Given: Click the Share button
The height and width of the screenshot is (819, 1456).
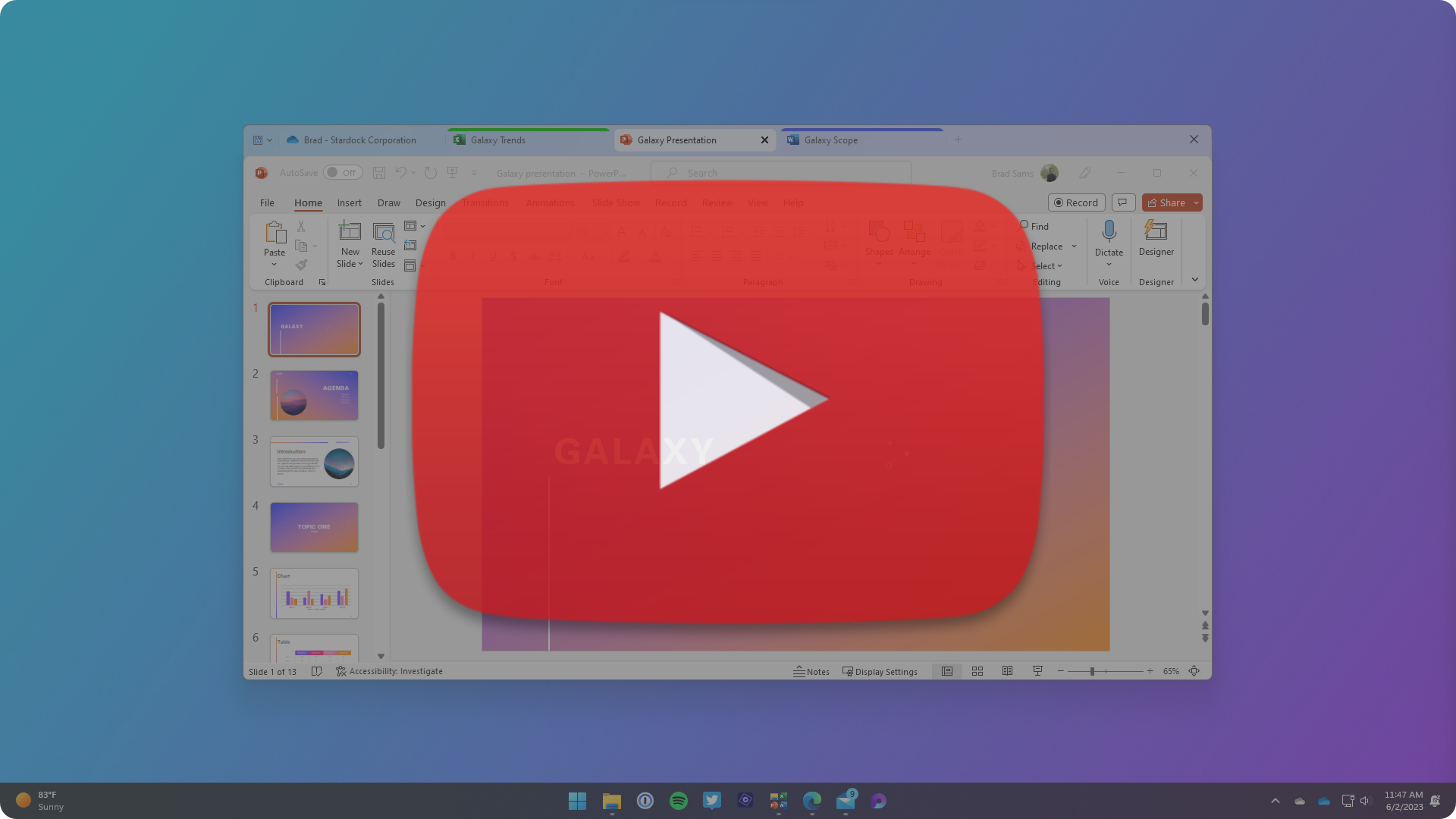Looking at the screenshot, I should (x=1166, y=202).
